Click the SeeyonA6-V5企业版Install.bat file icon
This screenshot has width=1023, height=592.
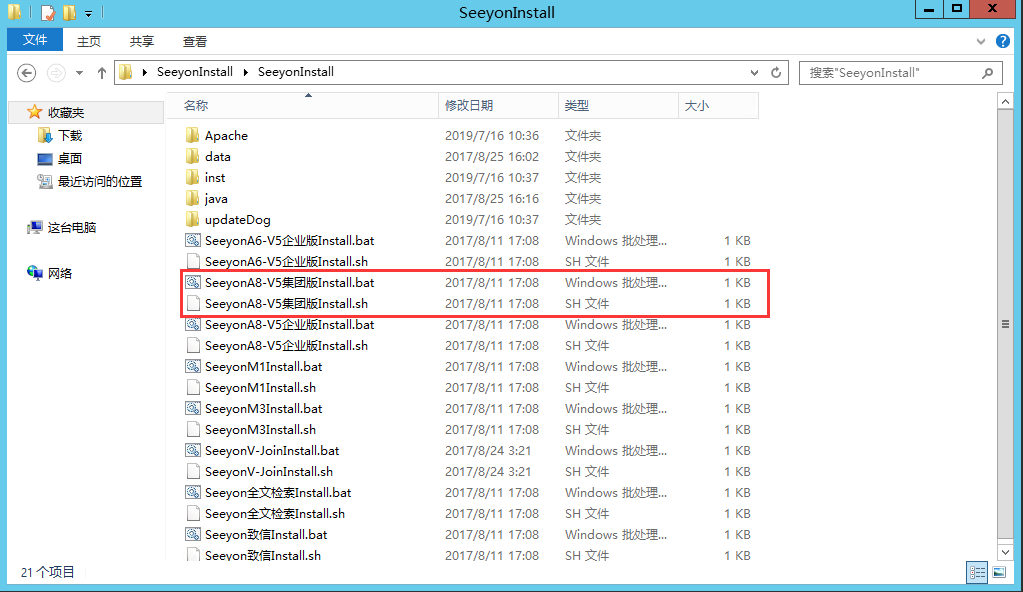[x=192, y=240]
